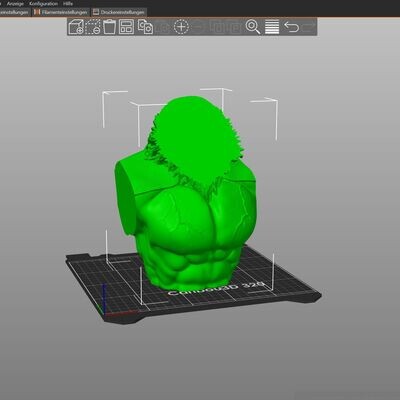The width and height of the screenshot is (400, 400).
Task: Add an instance with the dashed plus icon
Action: click(x=181, y=27)
